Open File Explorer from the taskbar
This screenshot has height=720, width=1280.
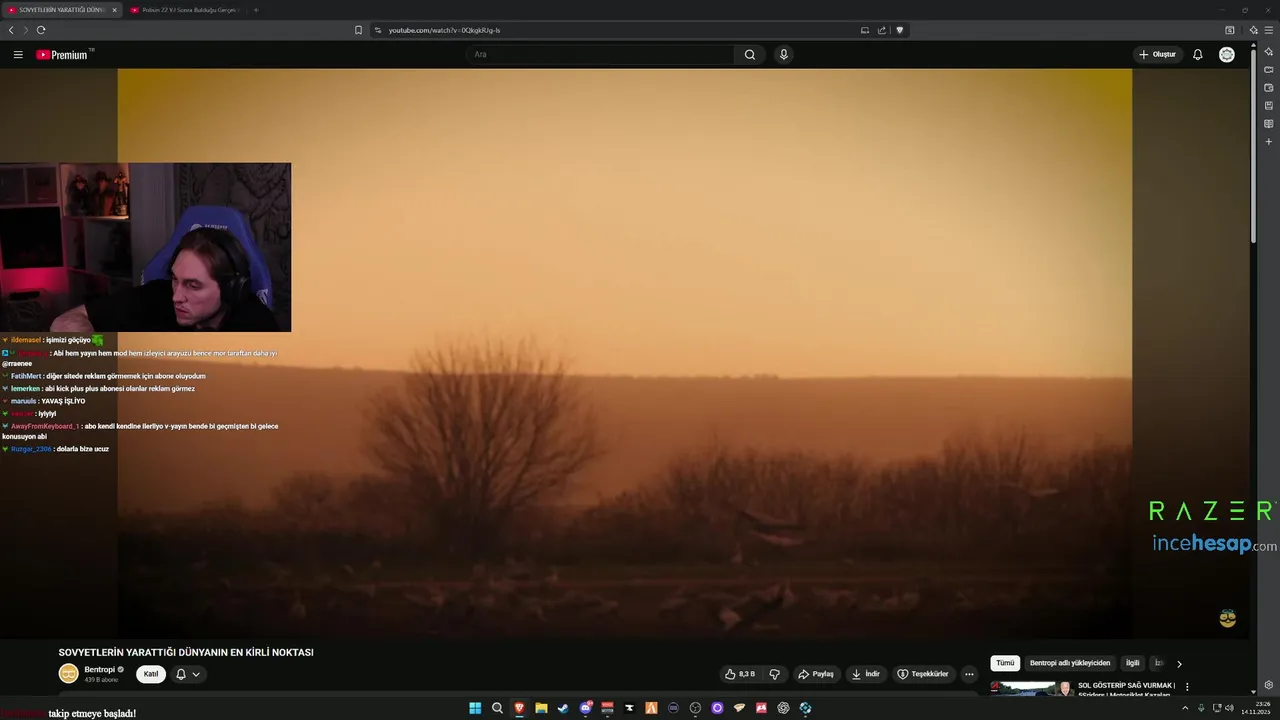[541, 708]
